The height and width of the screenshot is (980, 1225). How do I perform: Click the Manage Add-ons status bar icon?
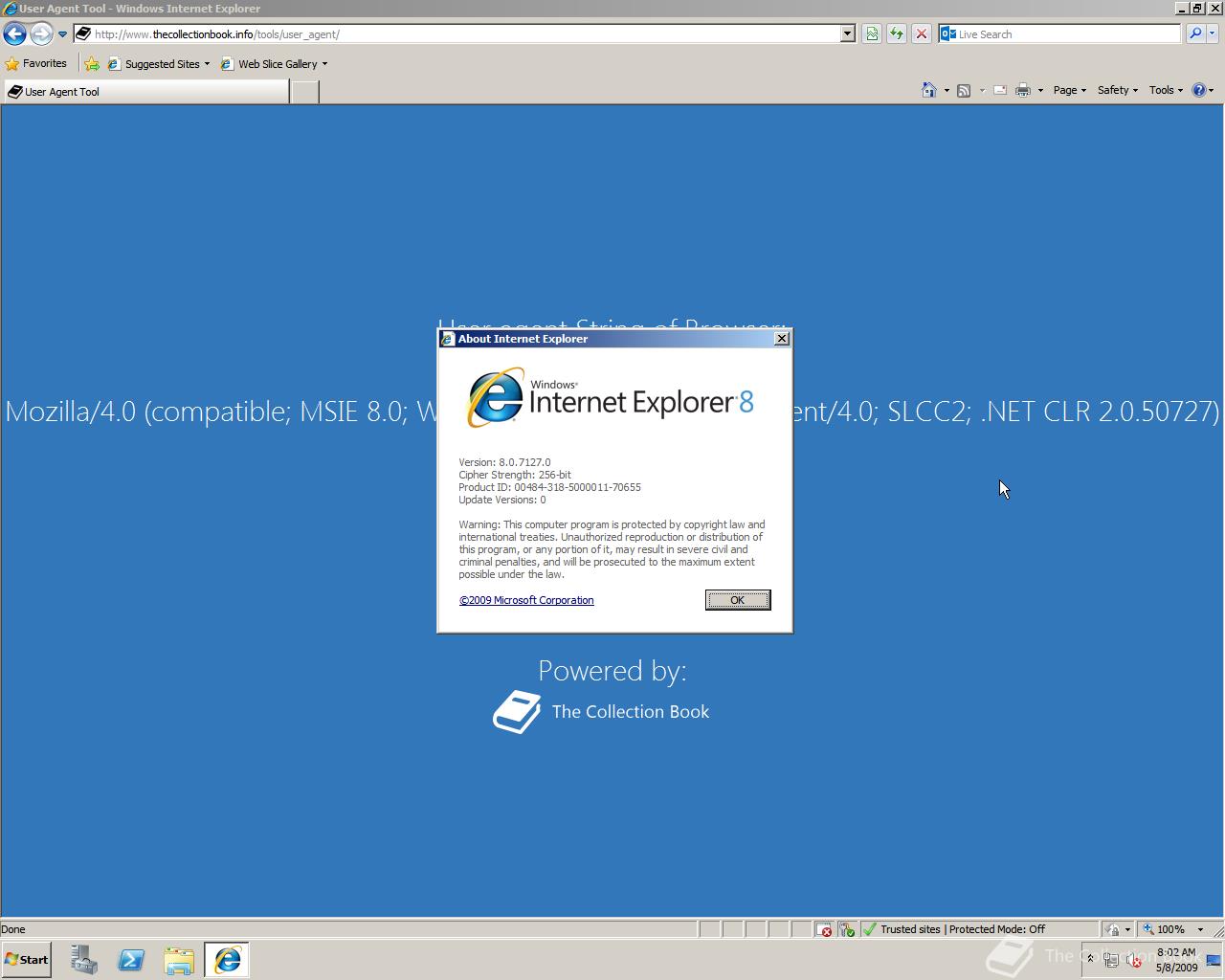(x=847, y=929)
